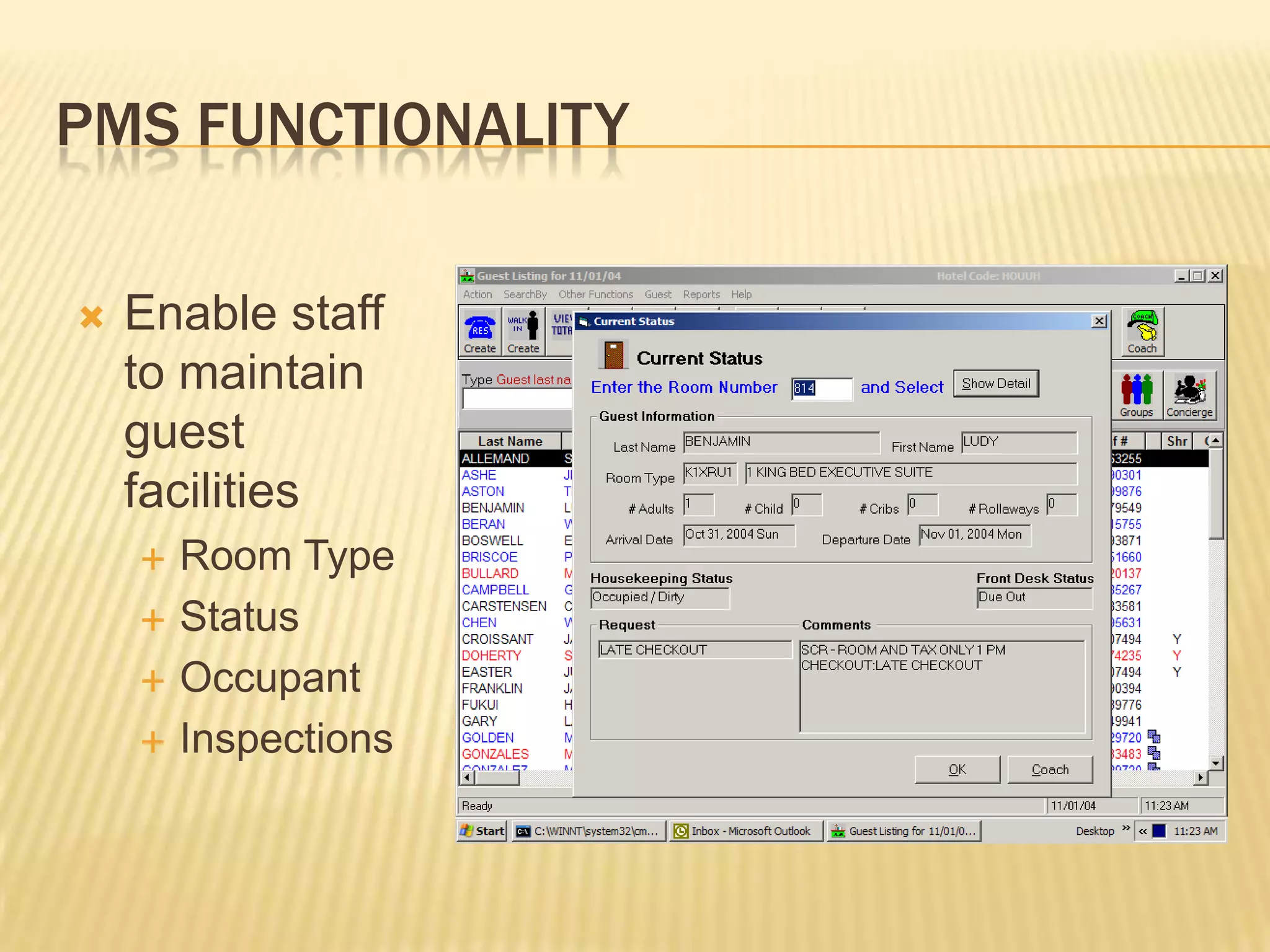
Task: Click the Last Name field BENJAMIN
Action: click(781, 442)
